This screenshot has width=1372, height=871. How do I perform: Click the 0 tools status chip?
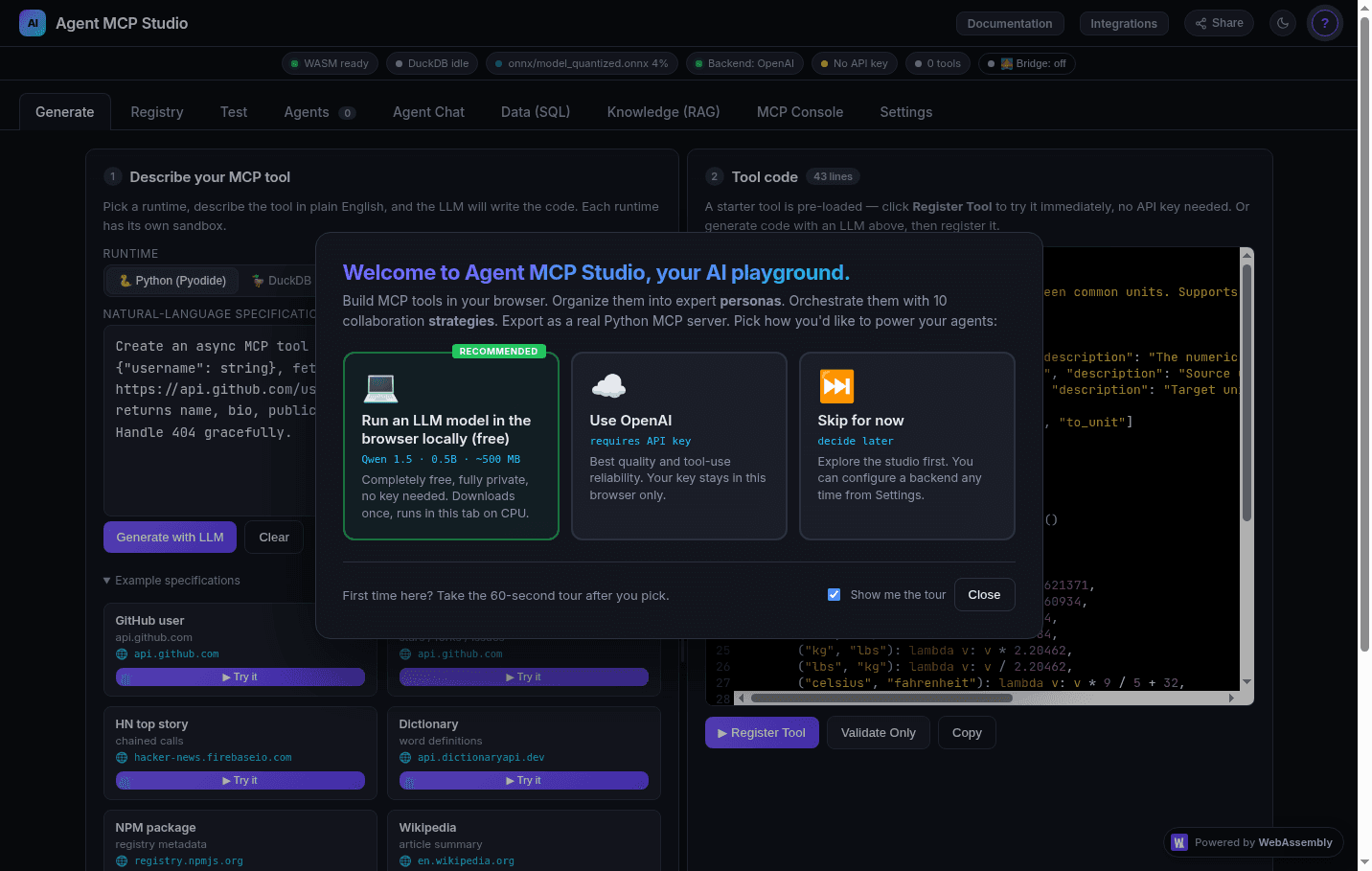937,63
